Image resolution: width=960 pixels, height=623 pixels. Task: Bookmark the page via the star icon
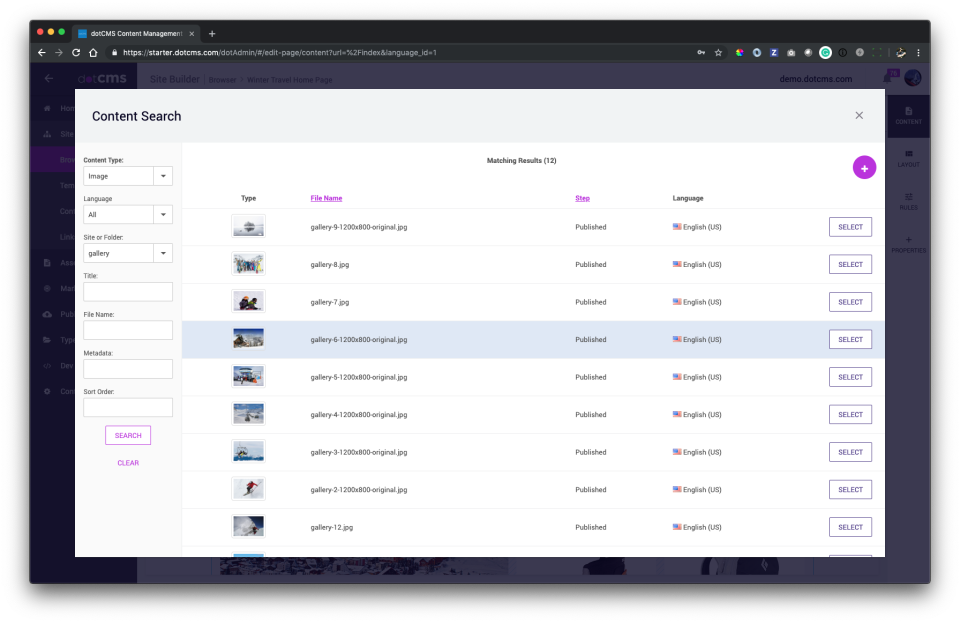pyautogui.click(x=717, y=52)
